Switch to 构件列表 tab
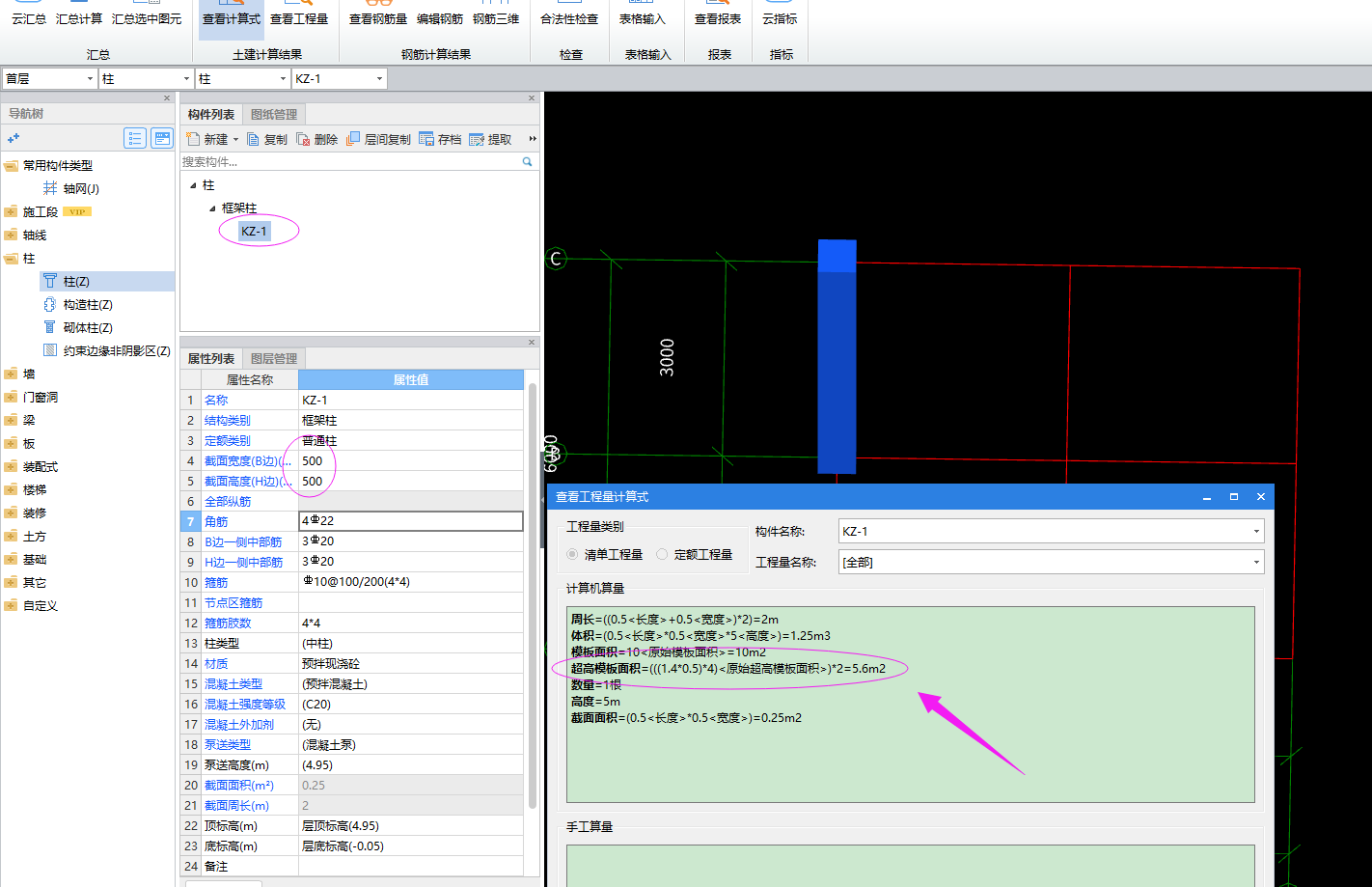 point(211,115)
